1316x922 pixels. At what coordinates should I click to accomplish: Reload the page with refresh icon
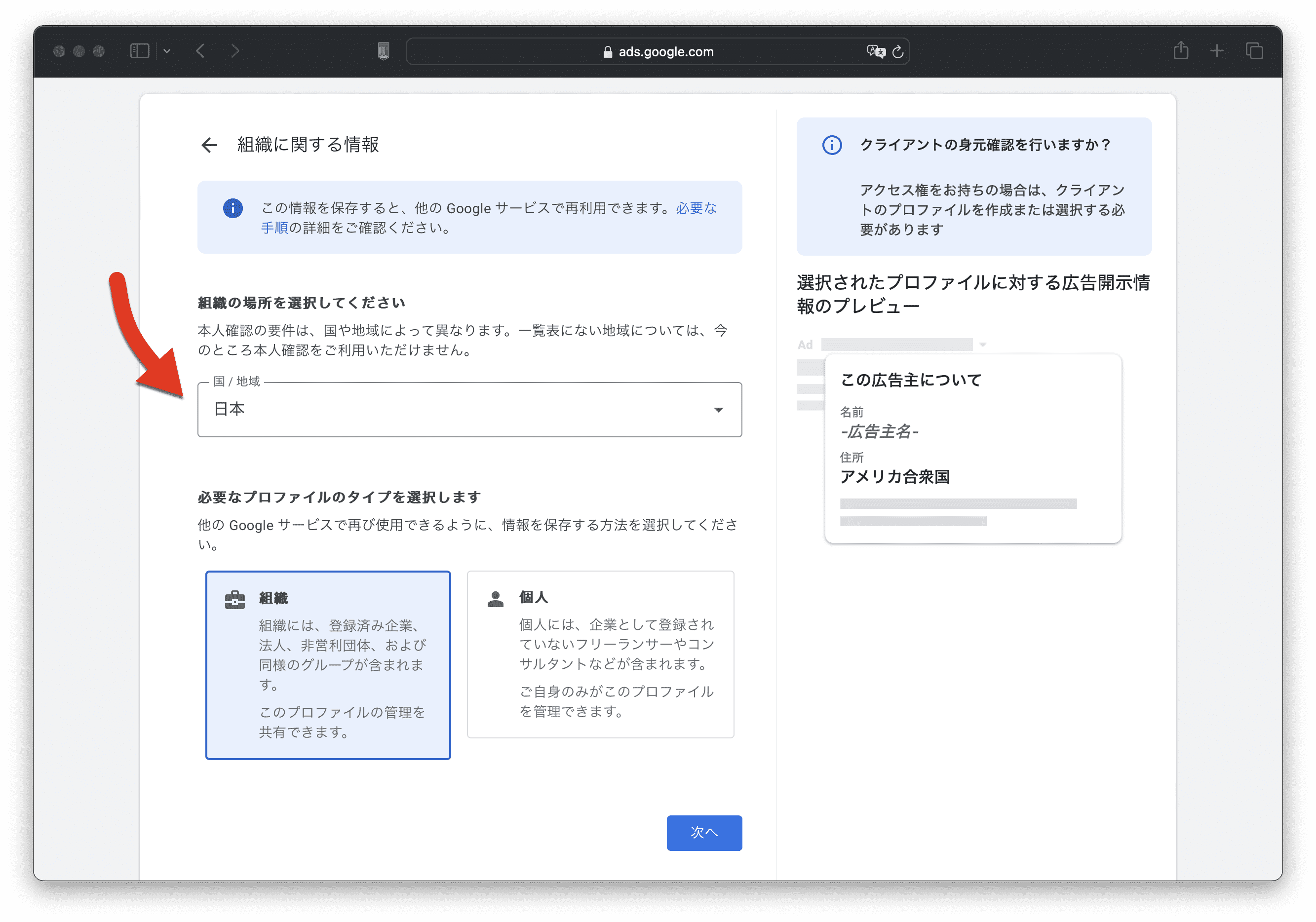(x=898, y=51)
